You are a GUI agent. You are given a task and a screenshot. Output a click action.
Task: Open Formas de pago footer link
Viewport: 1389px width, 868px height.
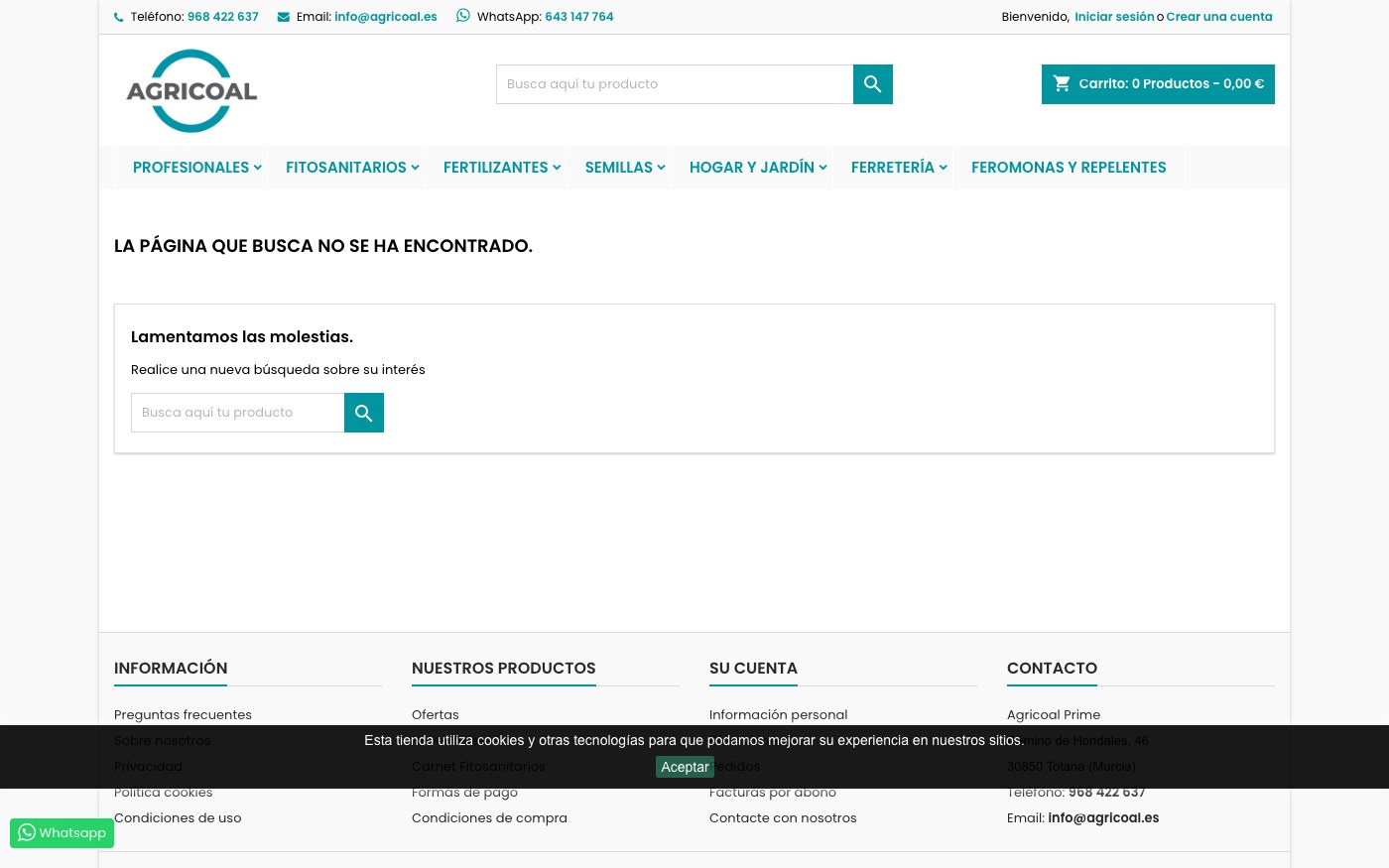point(464,793)
